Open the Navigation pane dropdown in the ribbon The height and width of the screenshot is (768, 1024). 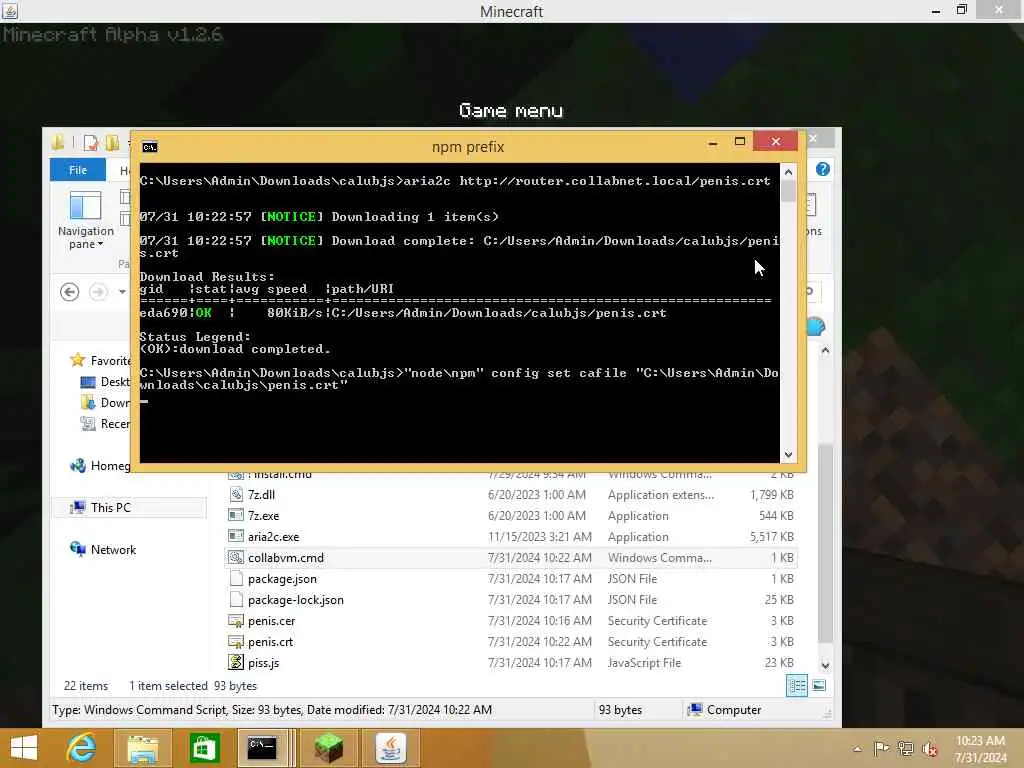[86, 220]
